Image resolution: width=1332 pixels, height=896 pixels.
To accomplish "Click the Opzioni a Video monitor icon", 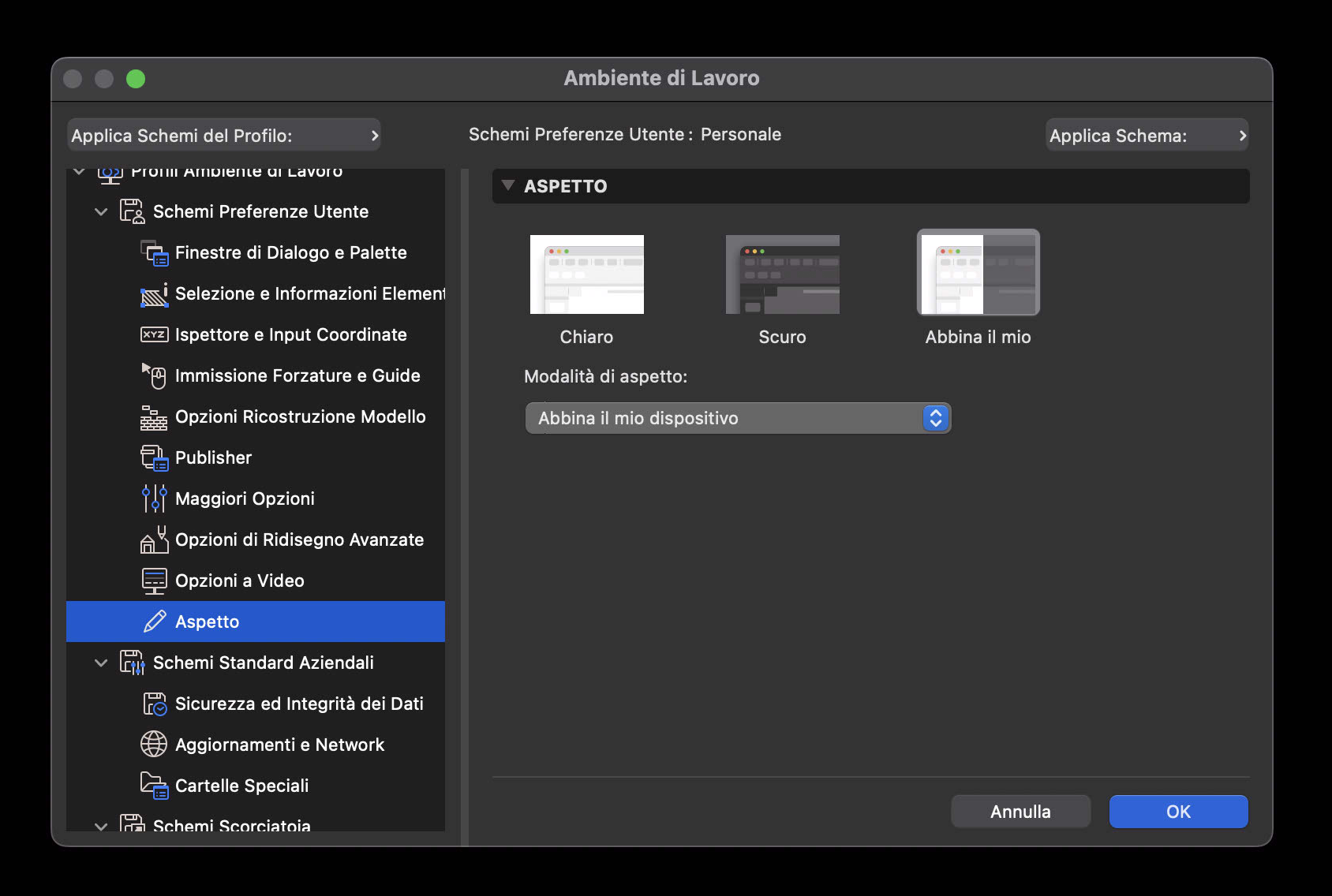I will [155, 581].
